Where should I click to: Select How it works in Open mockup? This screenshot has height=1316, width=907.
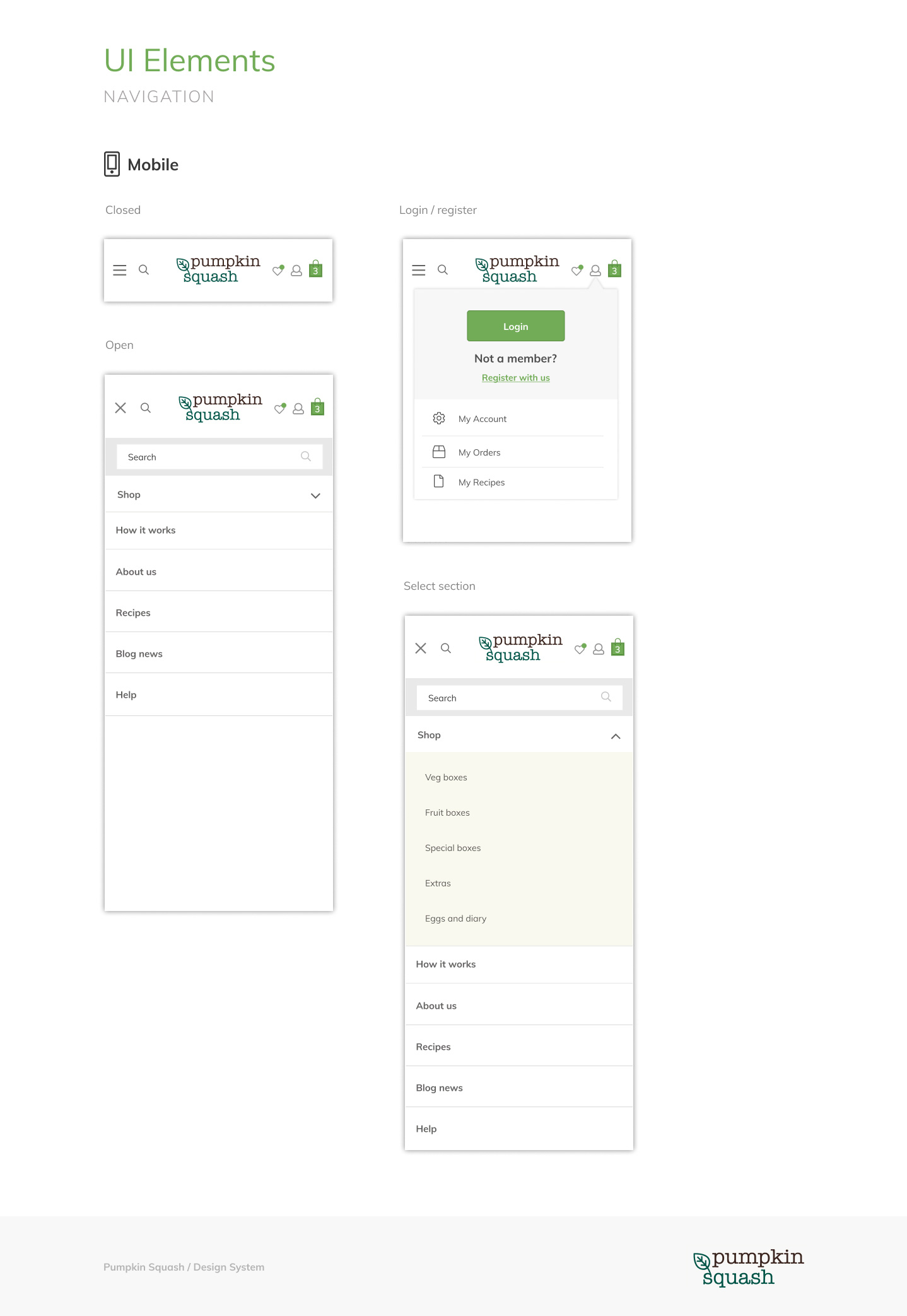pyautogui.click(x=219, y=531)
